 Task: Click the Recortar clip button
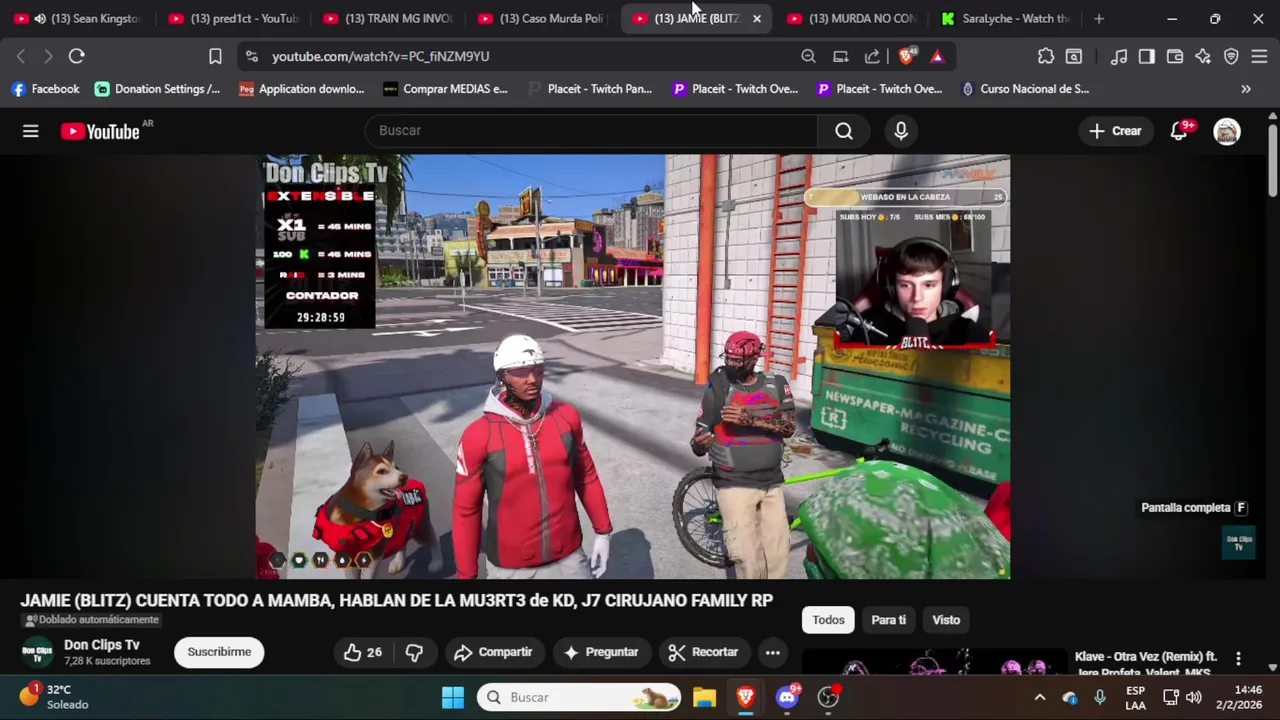(x=703, y=652)
